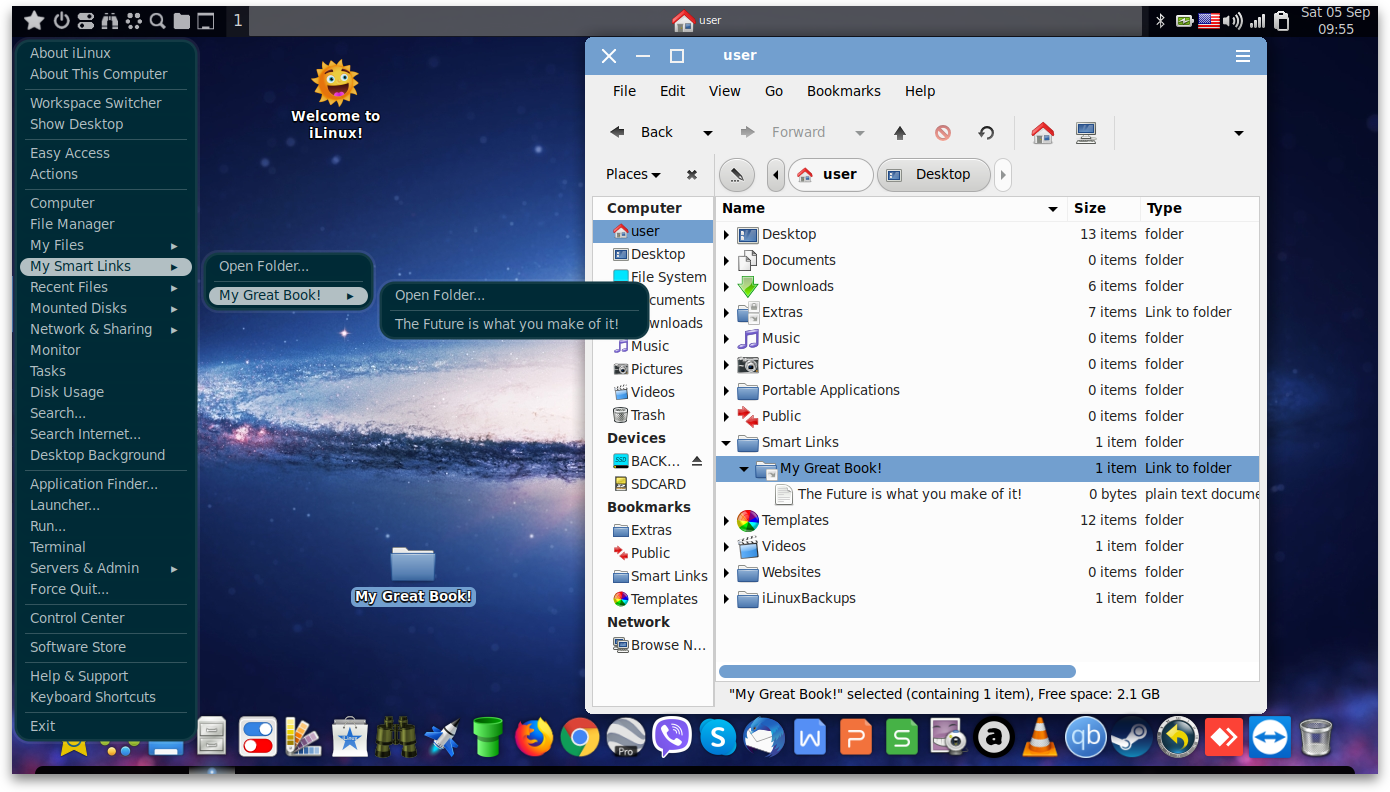The image size is (1390, 792).
Task: Open binoculars search app in dock
Action: (x=396, y=738)
